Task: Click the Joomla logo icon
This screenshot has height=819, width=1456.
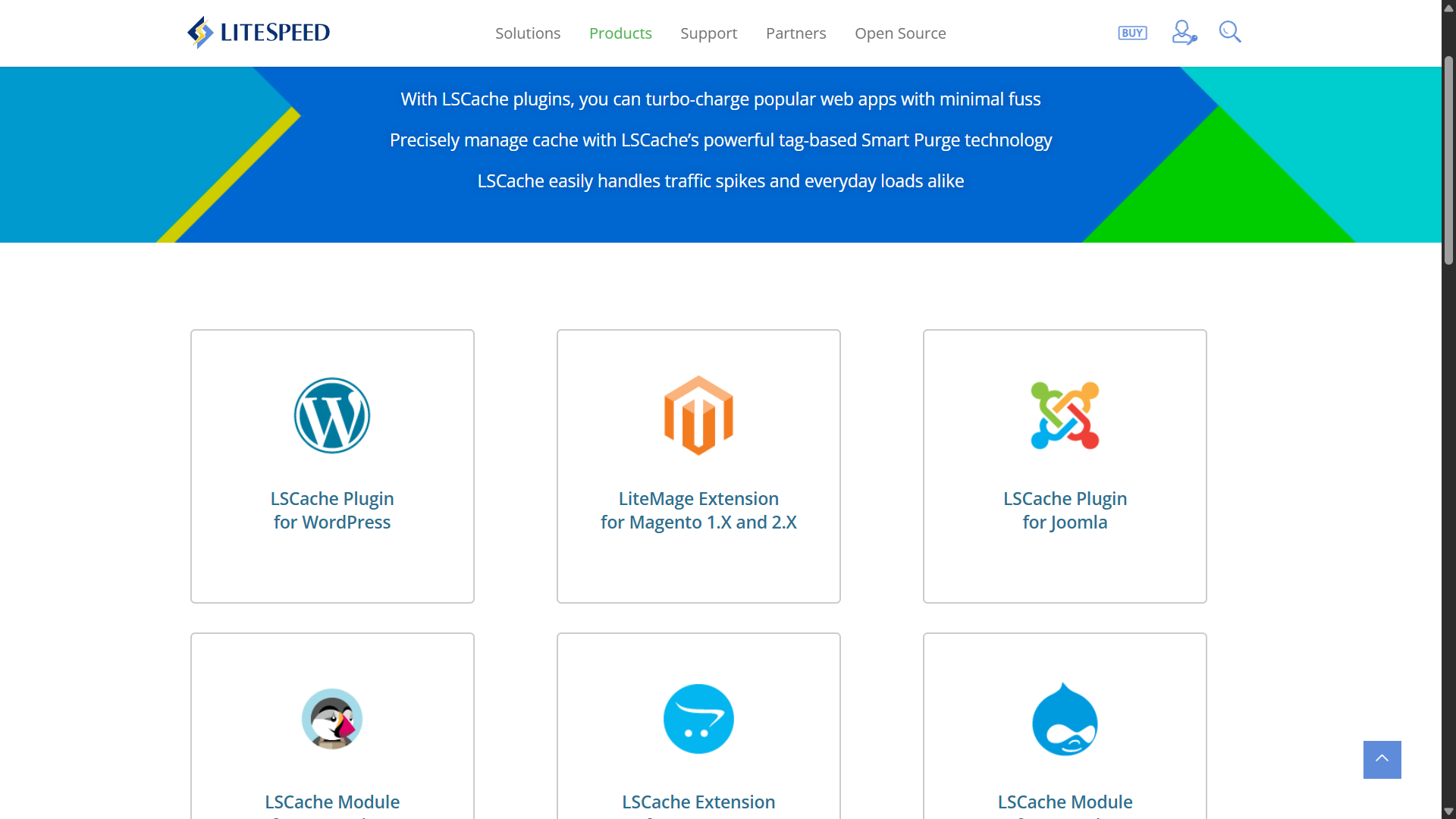Action: [x=1065, y=416]
